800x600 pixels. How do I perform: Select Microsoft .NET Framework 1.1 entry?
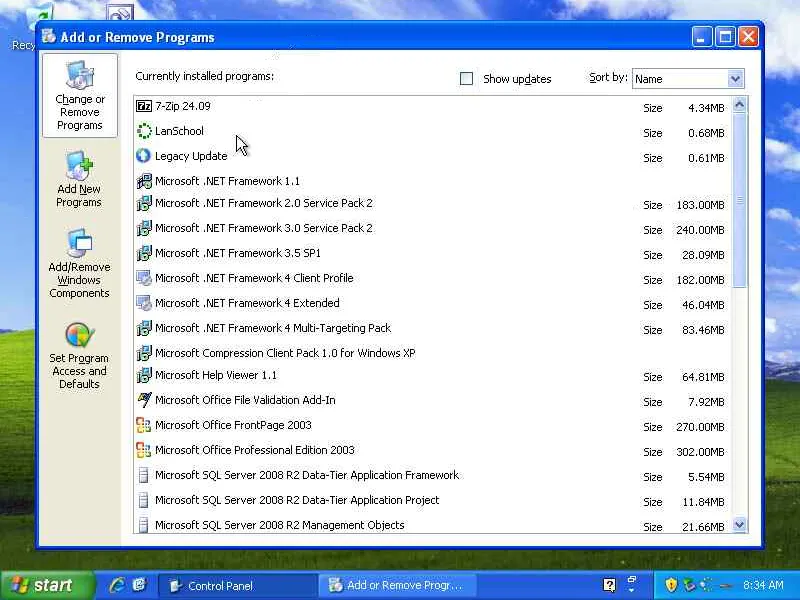tap(433, 181)
